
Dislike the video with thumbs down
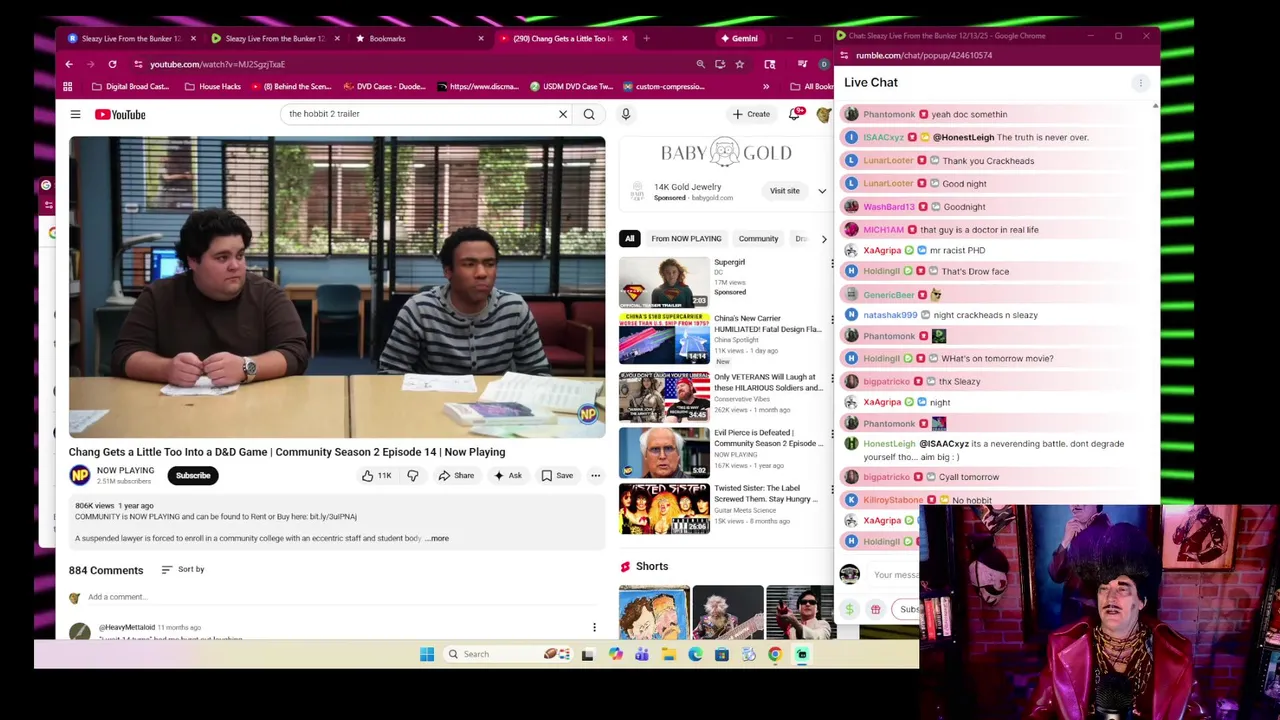[412, 476]
